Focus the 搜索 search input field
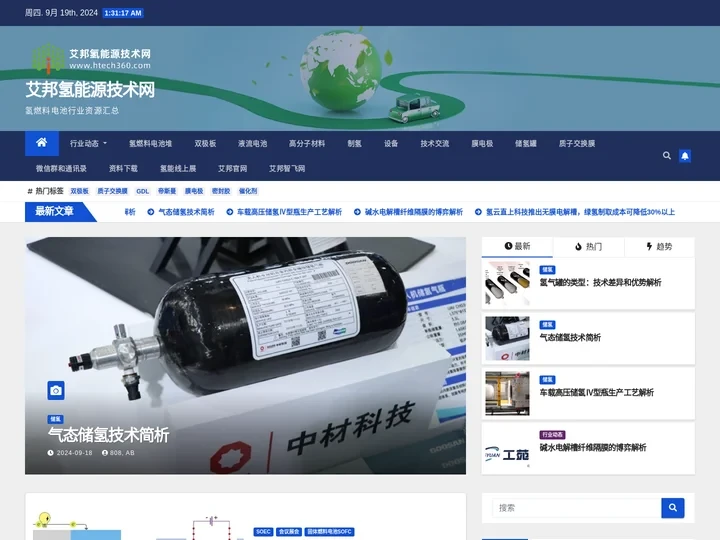The image size is (720, 540). click(577, 508)
